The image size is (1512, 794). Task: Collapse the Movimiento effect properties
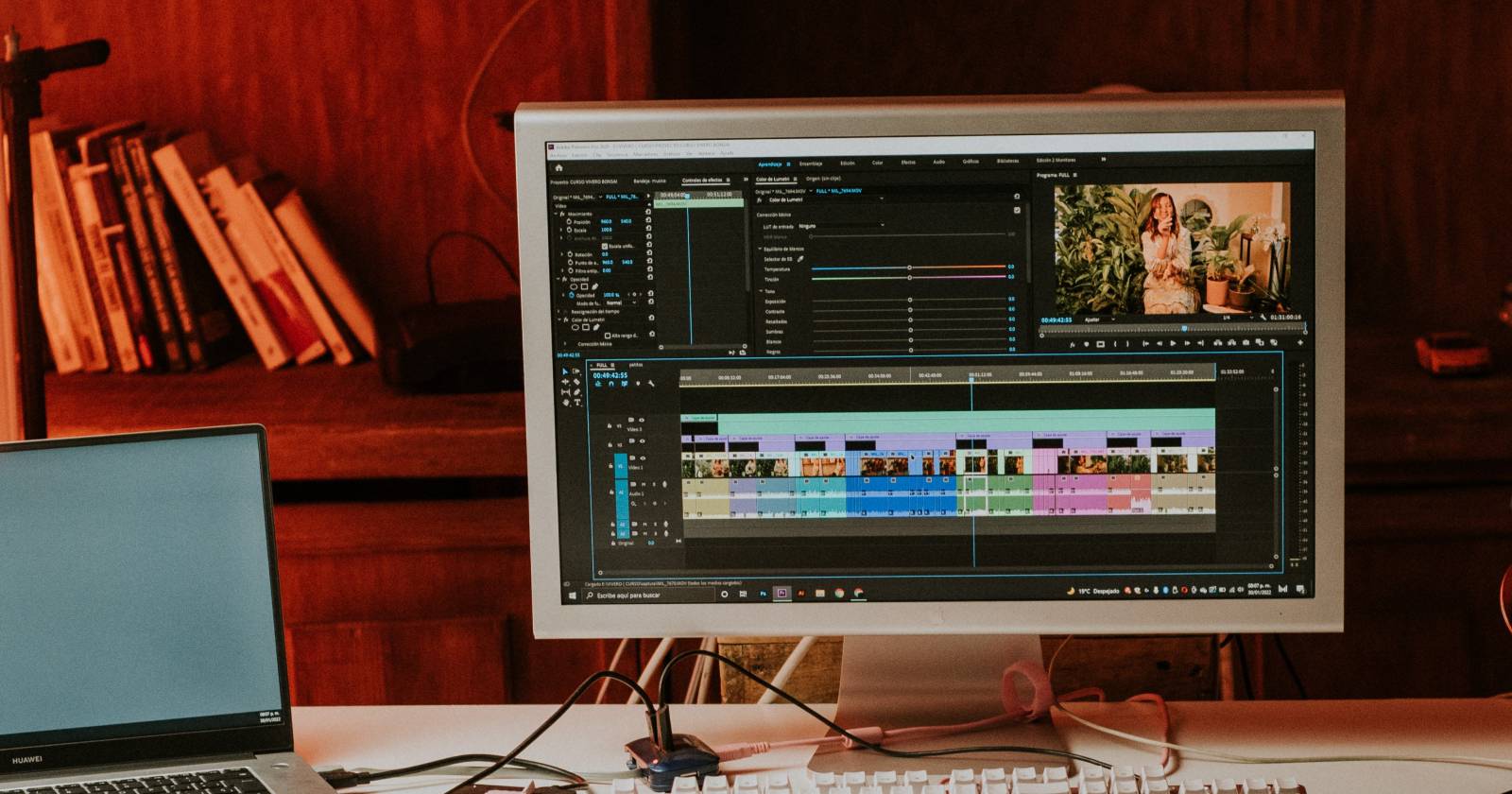[556, 214]
